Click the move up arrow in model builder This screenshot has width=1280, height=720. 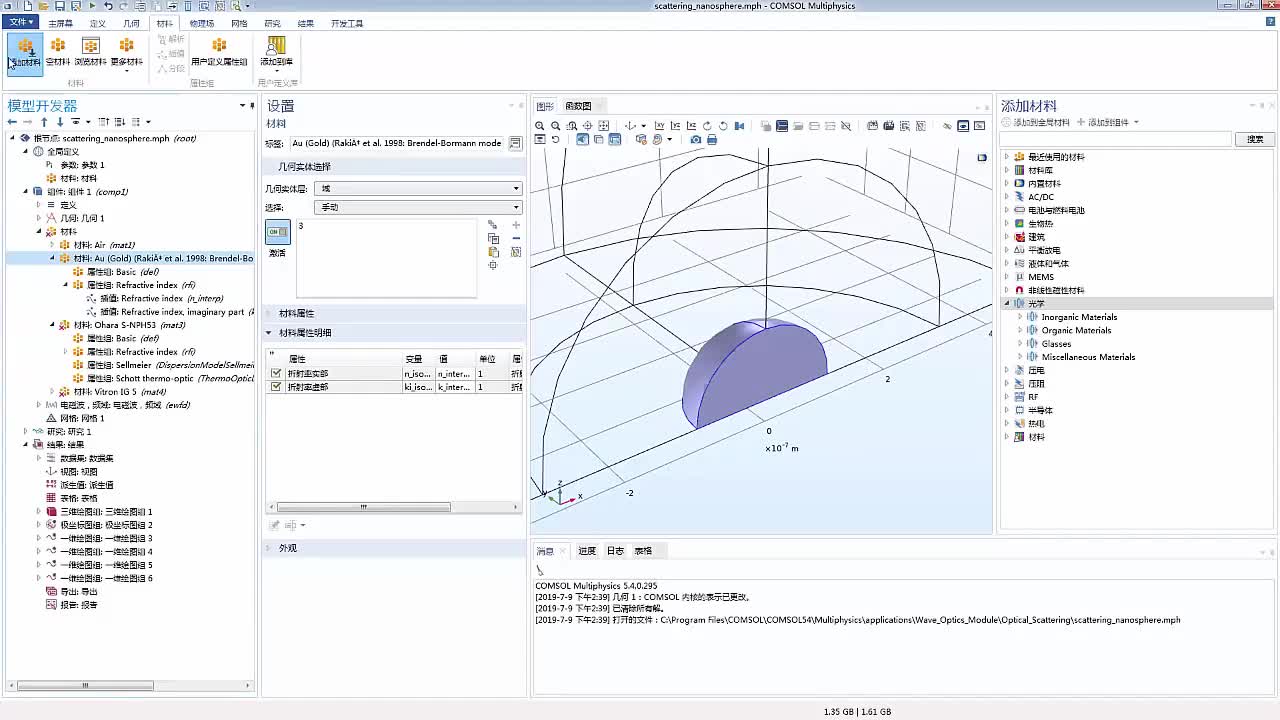44,122
